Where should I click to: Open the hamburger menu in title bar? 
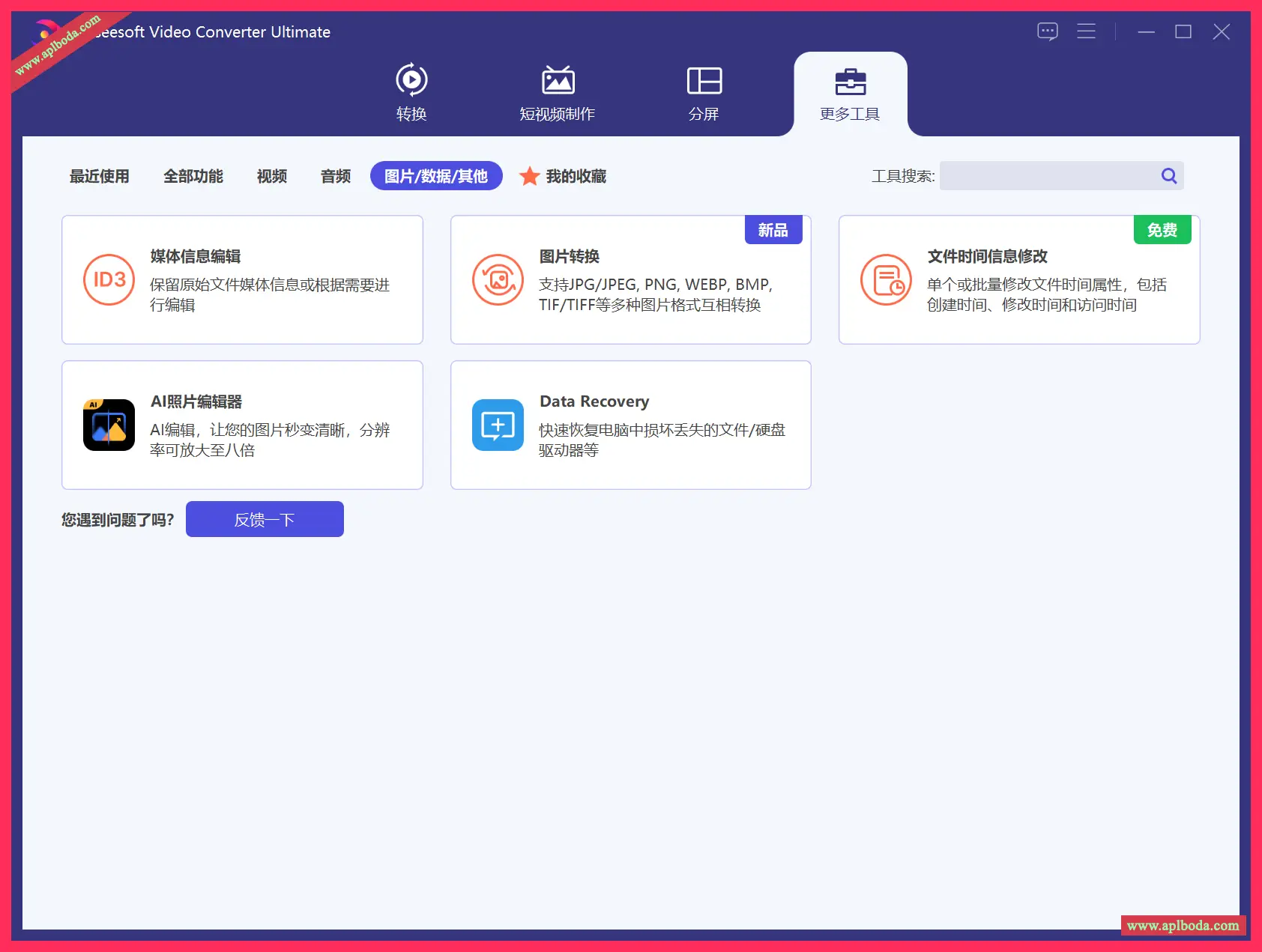click(1086, 31)
